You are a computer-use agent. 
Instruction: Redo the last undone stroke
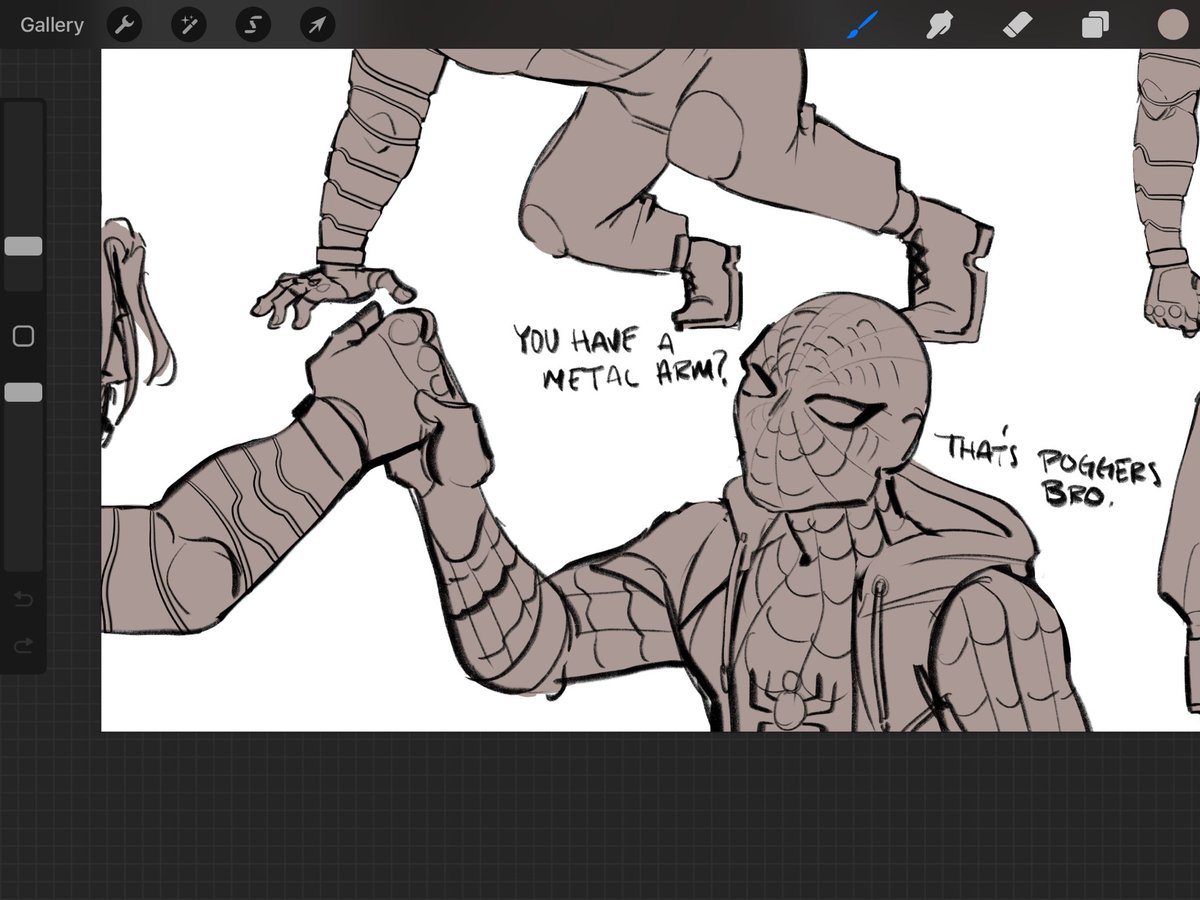23,647
